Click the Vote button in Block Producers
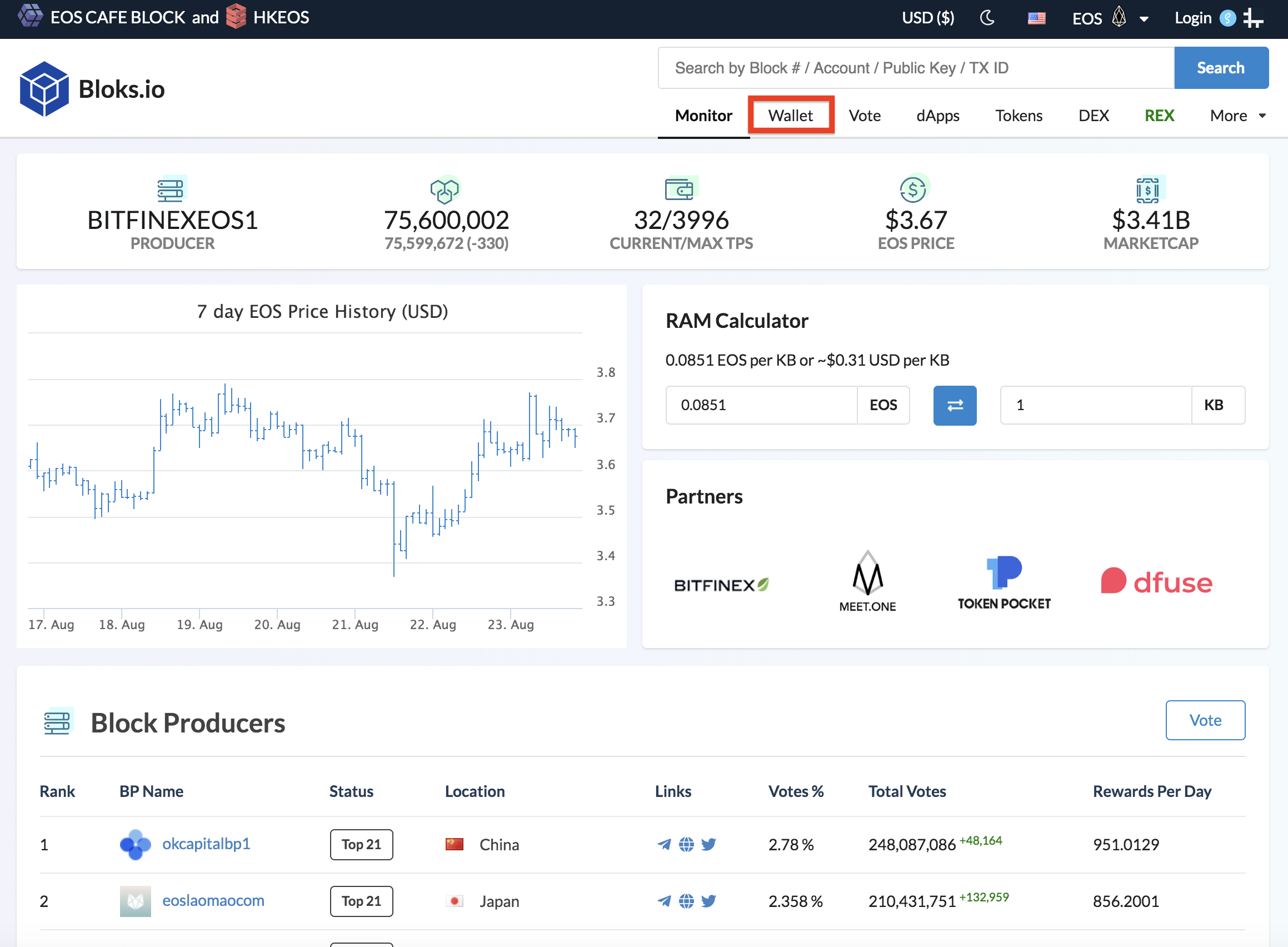1288x947 pixels. point(1205,720)
